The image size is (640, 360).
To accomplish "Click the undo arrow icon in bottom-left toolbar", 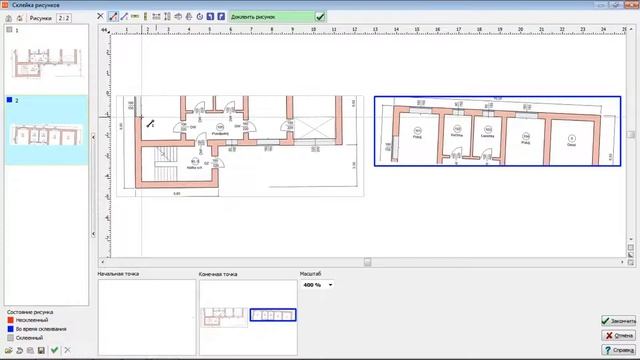I will (x=19, y=350).
